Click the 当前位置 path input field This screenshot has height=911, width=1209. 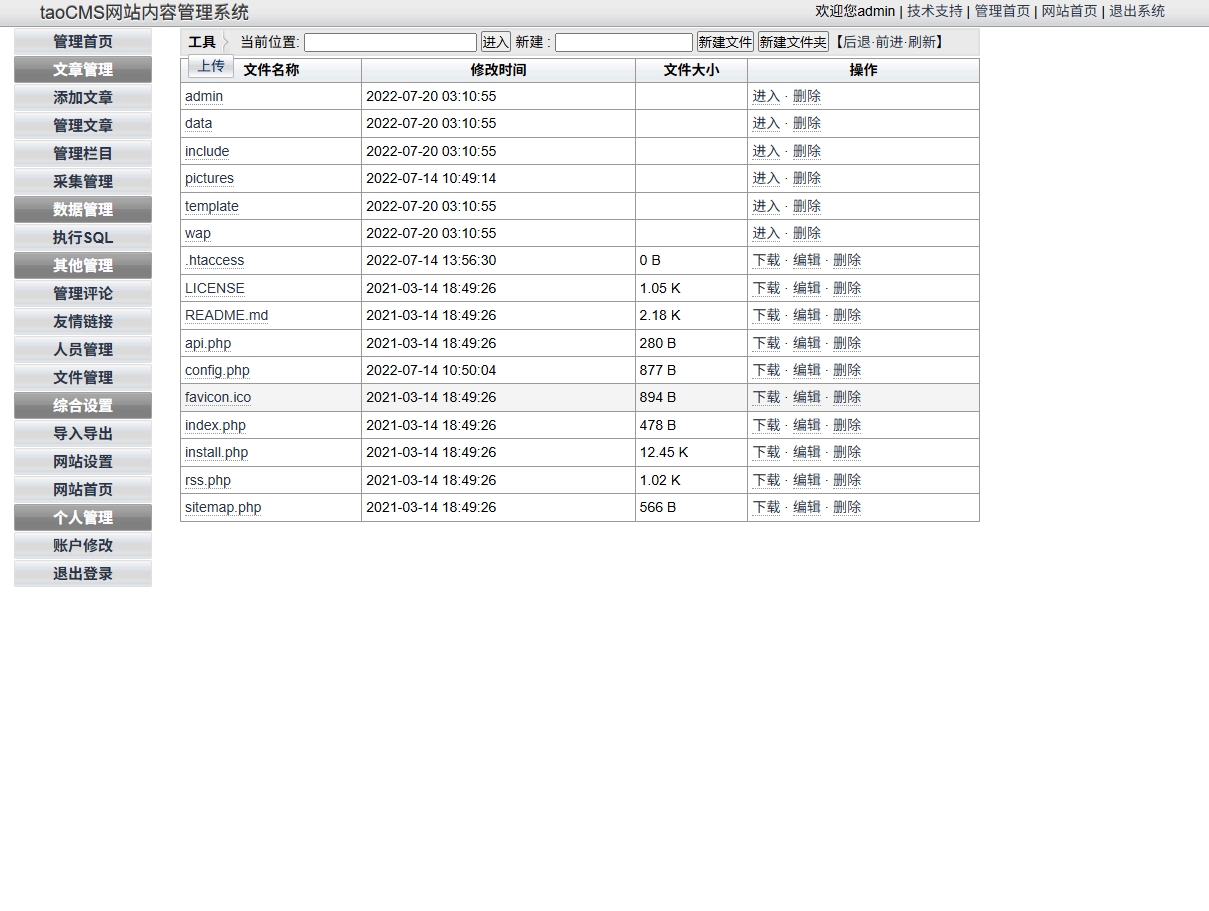click(390, 42)
